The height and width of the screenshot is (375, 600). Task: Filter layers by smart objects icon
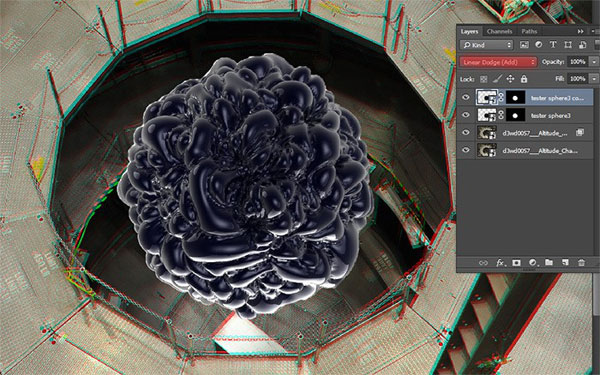tap(582, 45)
